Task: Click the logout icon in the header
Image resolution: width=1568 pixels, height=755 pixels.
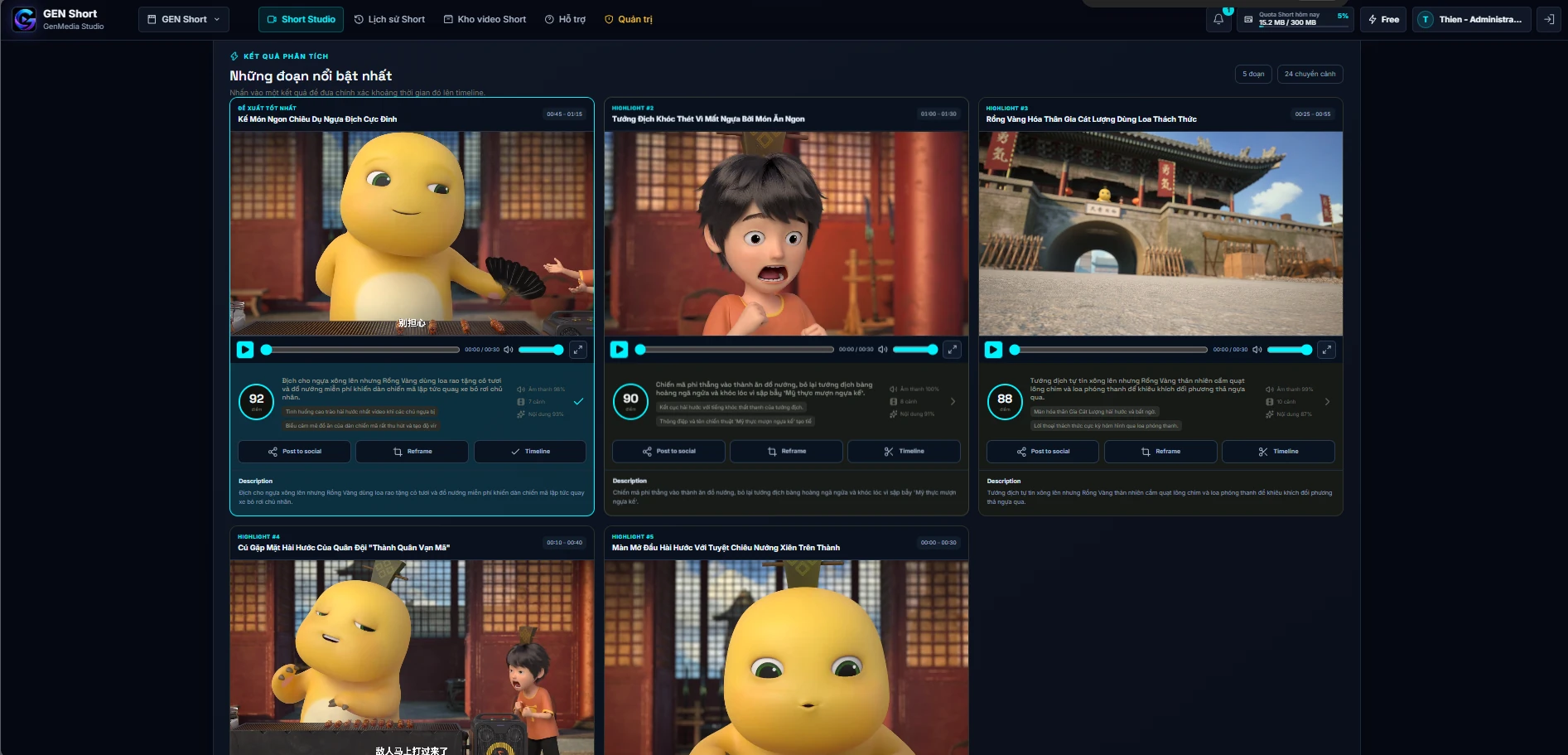Action: click(1548, 19)
